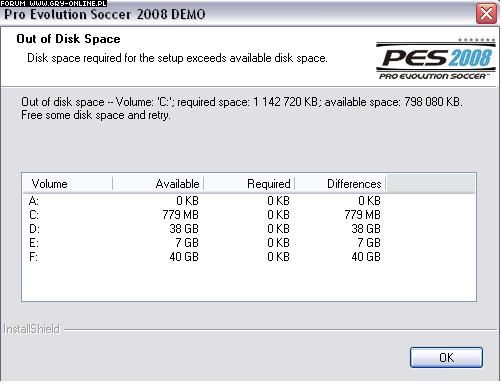
Task: Click the OK button
Action: click(446, 357)
